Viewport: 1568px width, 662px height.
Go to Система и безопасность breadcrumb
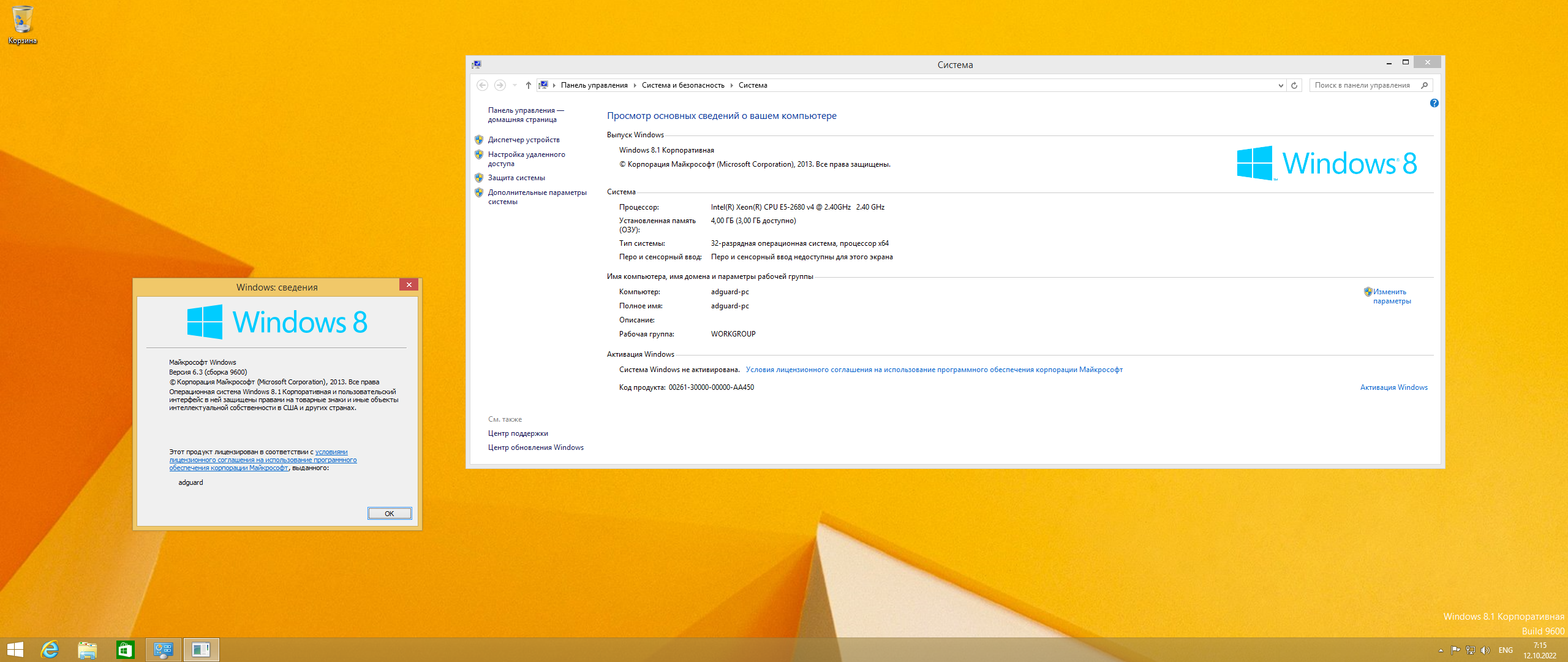click(683, 85)
